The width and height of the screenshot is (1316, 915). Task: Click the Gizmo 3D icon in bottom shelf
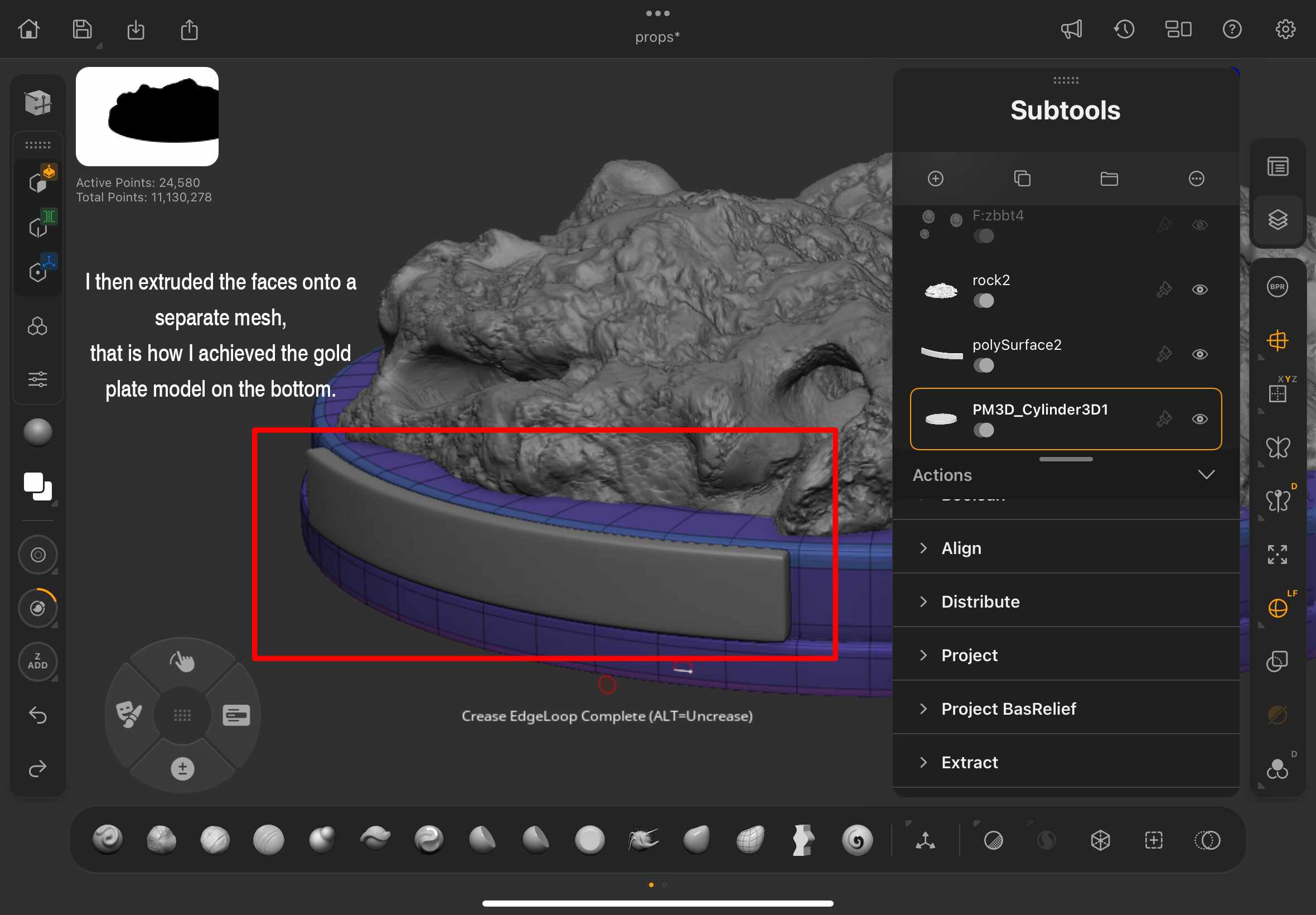click(x=925, y=840)
